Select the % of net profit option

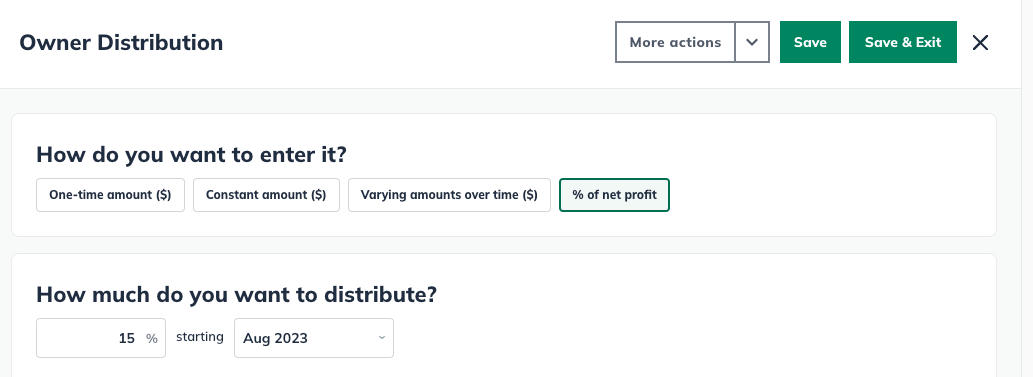(x=614, y=195)
